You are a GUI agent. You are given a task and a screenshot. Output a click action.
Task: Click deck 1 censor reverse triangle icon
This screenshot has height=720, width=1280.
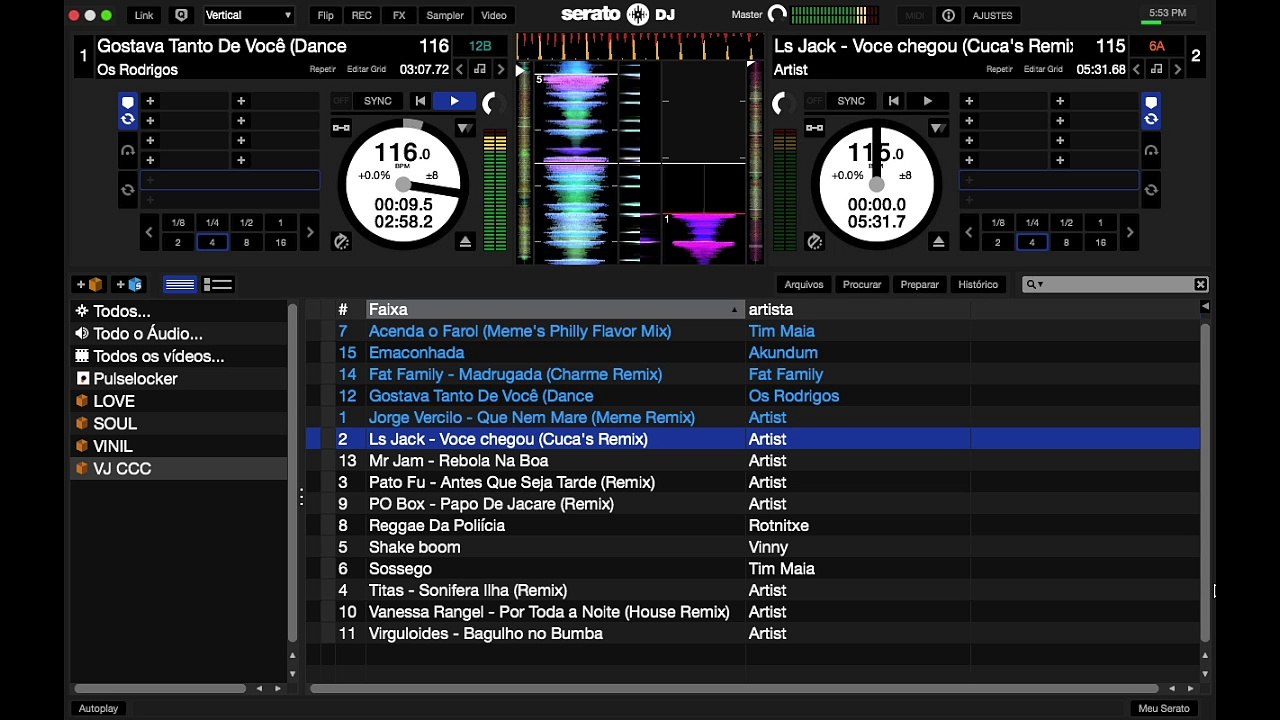465,128
